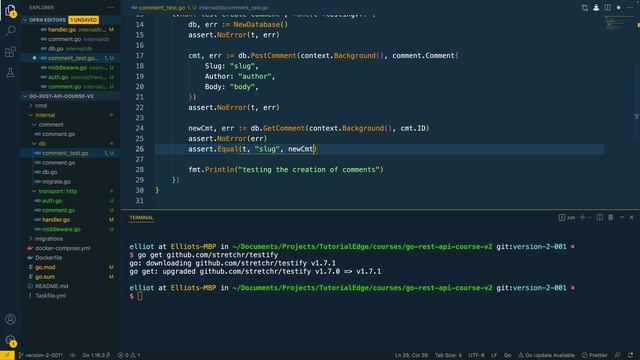
Task: Open the Manage gear icon
Action: click(10, 340)
